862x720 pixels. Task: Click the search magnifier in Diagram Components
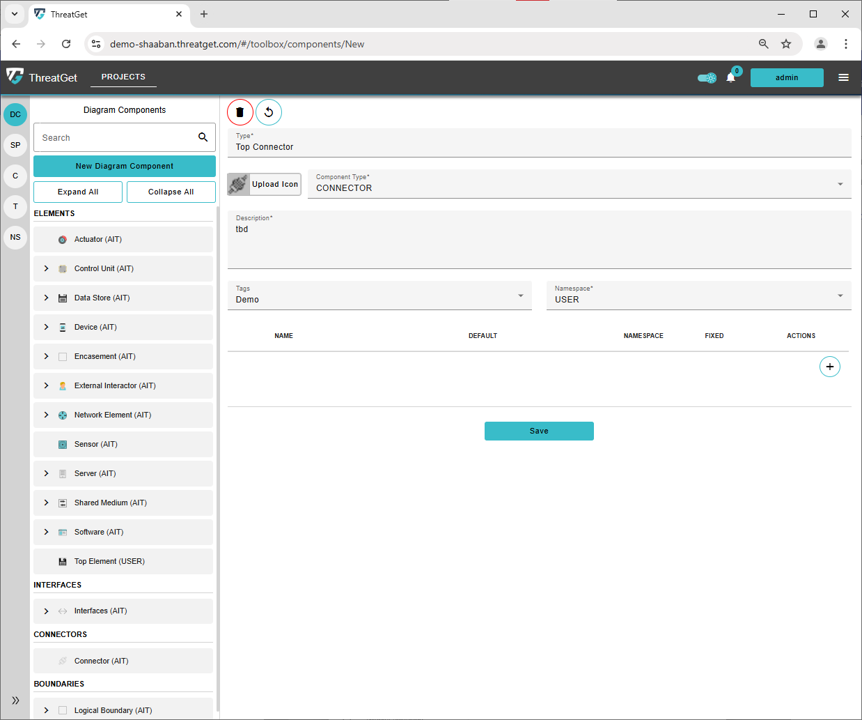[x=203, y=137]
